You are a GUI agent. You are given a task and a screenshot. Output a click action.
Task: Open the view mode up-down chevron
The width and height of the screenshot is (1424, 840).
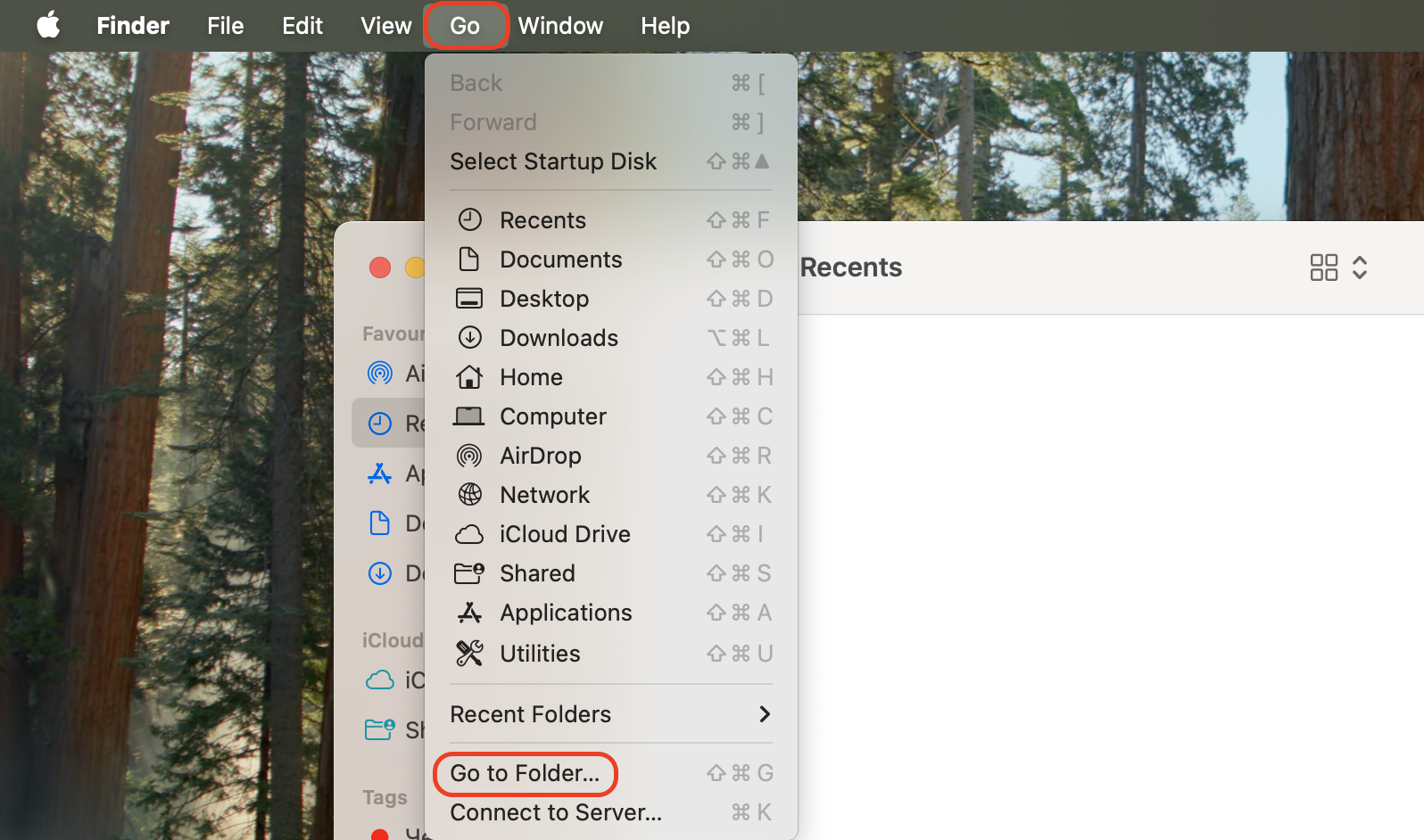point(1360,268)
